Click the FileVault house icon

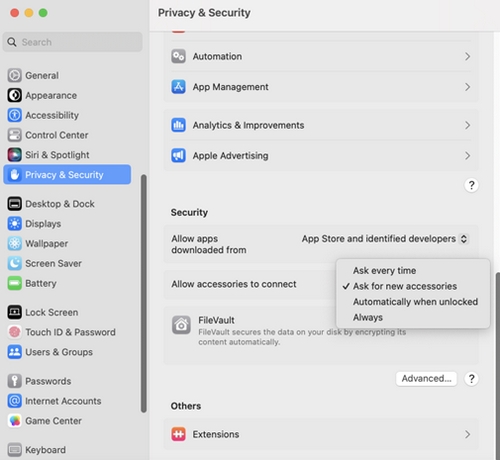click(x=181, y=325)
